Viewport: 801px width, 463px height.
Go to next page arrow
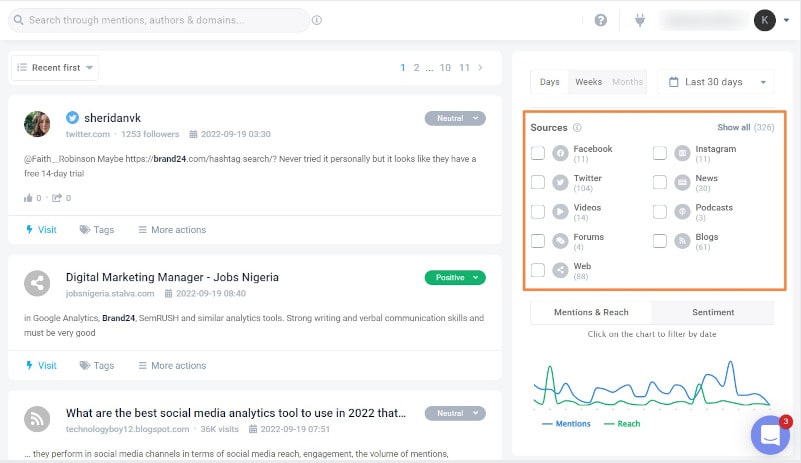point(481,68)
